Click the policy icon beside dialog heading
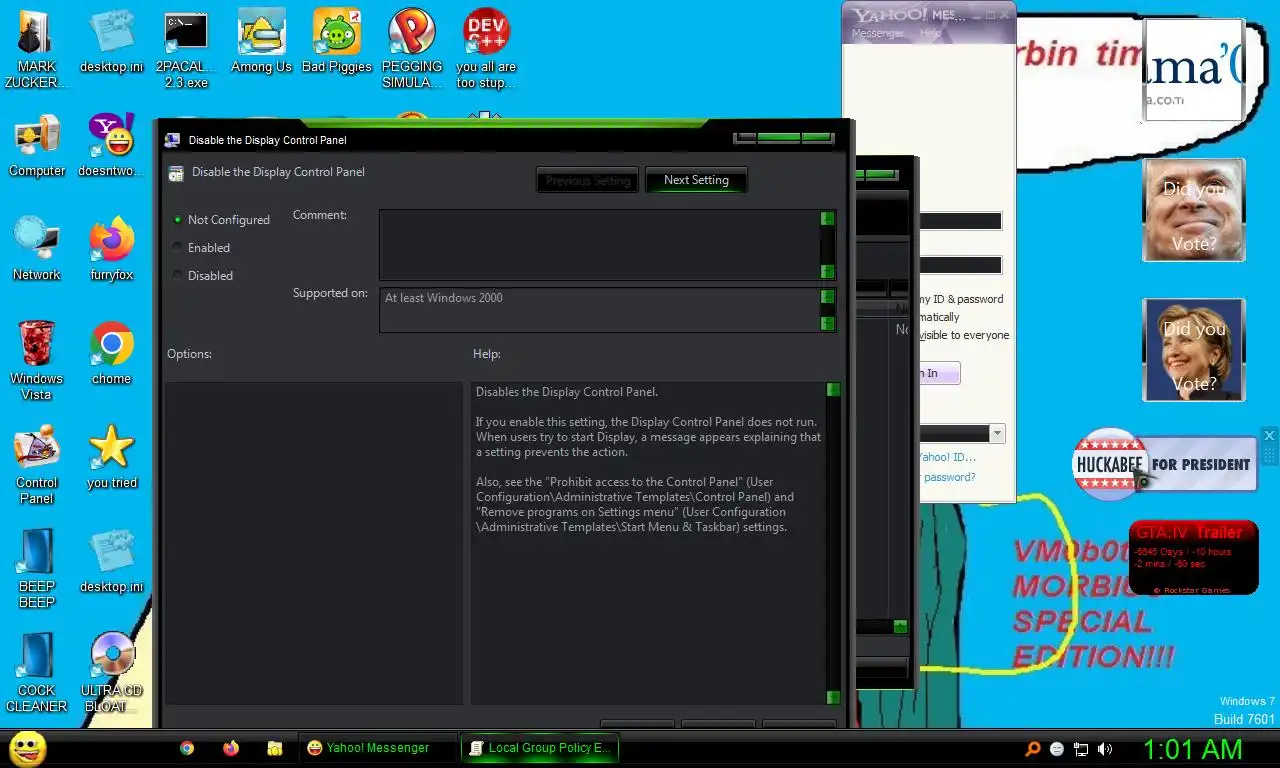The height and width of the screenshot is (768, 1280). [176, 173]
